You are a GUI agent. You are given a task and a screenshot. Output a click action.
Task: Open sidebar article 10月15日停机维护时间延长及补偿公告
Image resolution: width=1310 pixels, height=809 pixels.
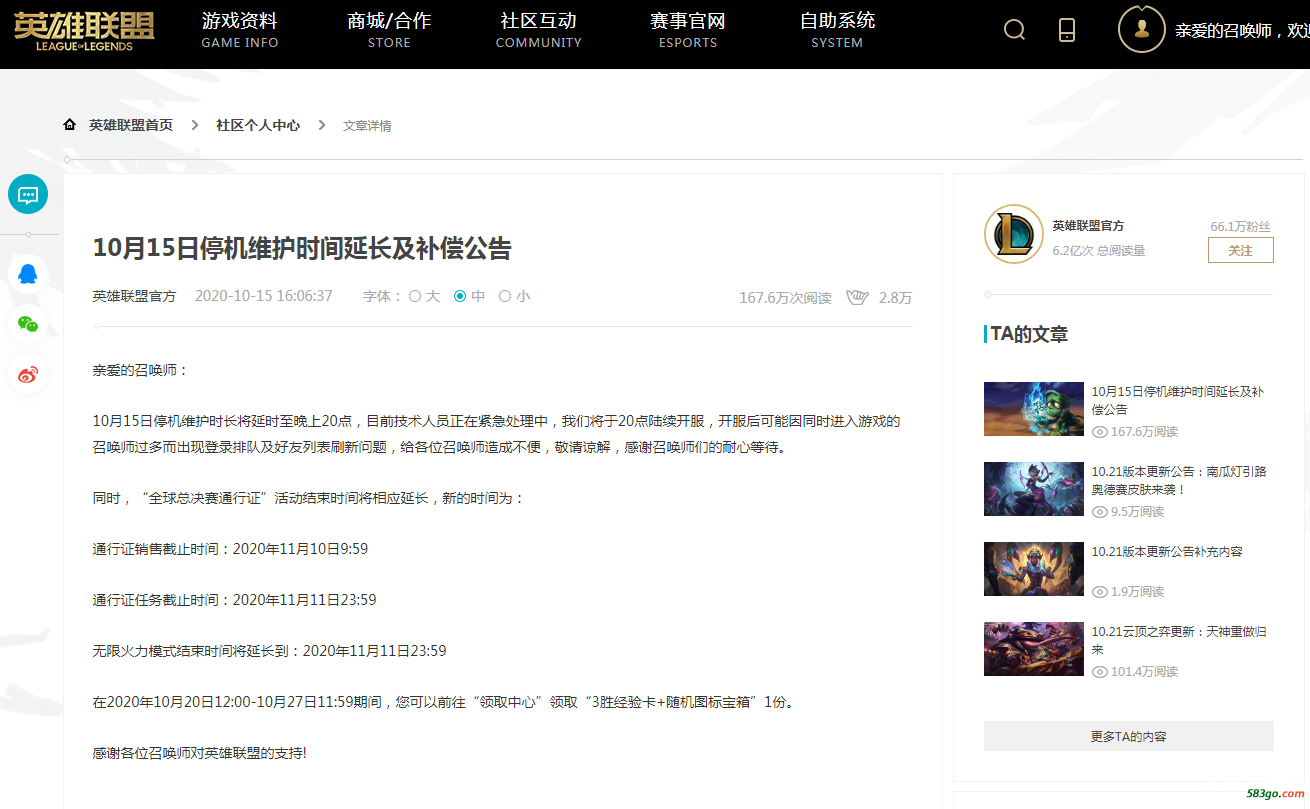1177,400
